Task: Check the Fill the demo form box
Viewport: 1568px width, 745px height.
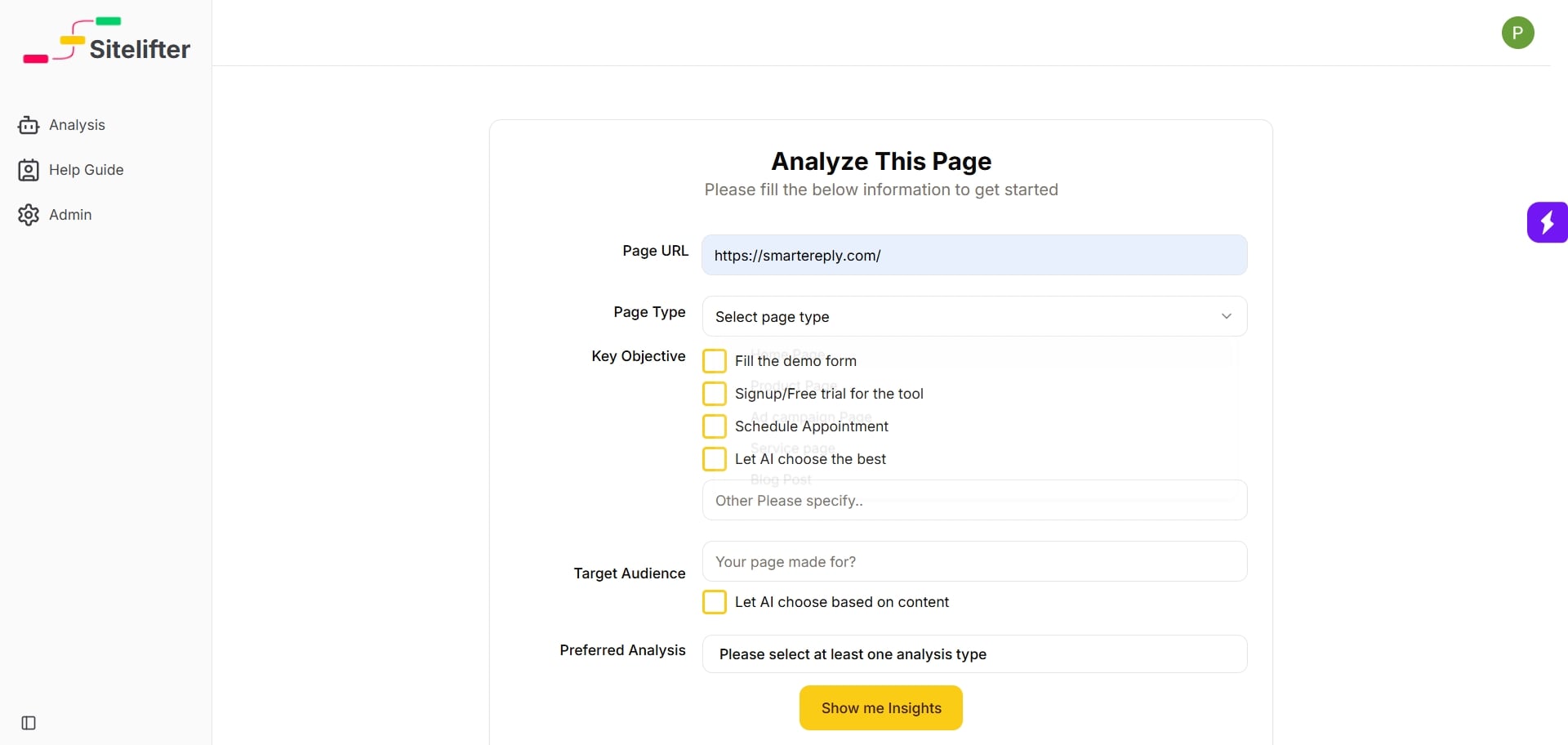Action: coord(715,361)
